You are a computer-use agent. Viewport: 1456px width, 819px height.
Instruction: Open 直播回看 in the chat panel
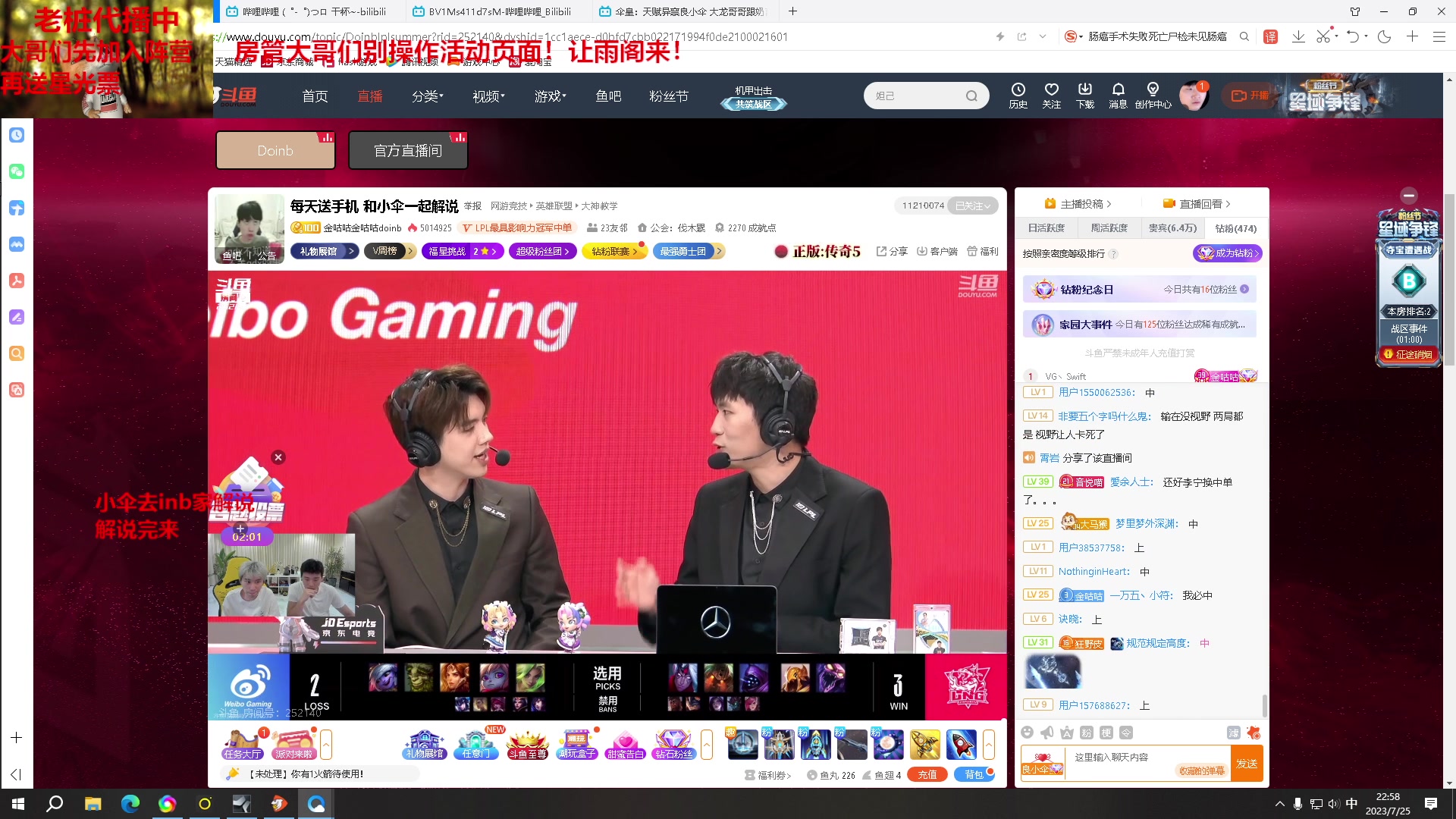pos(1196,203)
